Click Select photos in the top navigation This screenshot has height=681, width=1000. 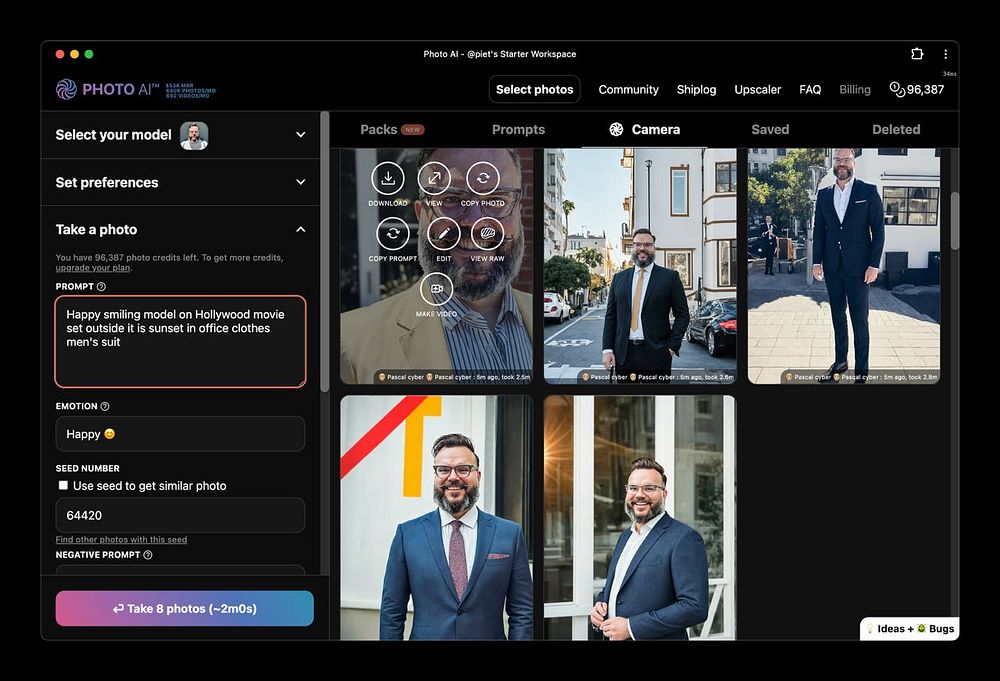point(534,89)
